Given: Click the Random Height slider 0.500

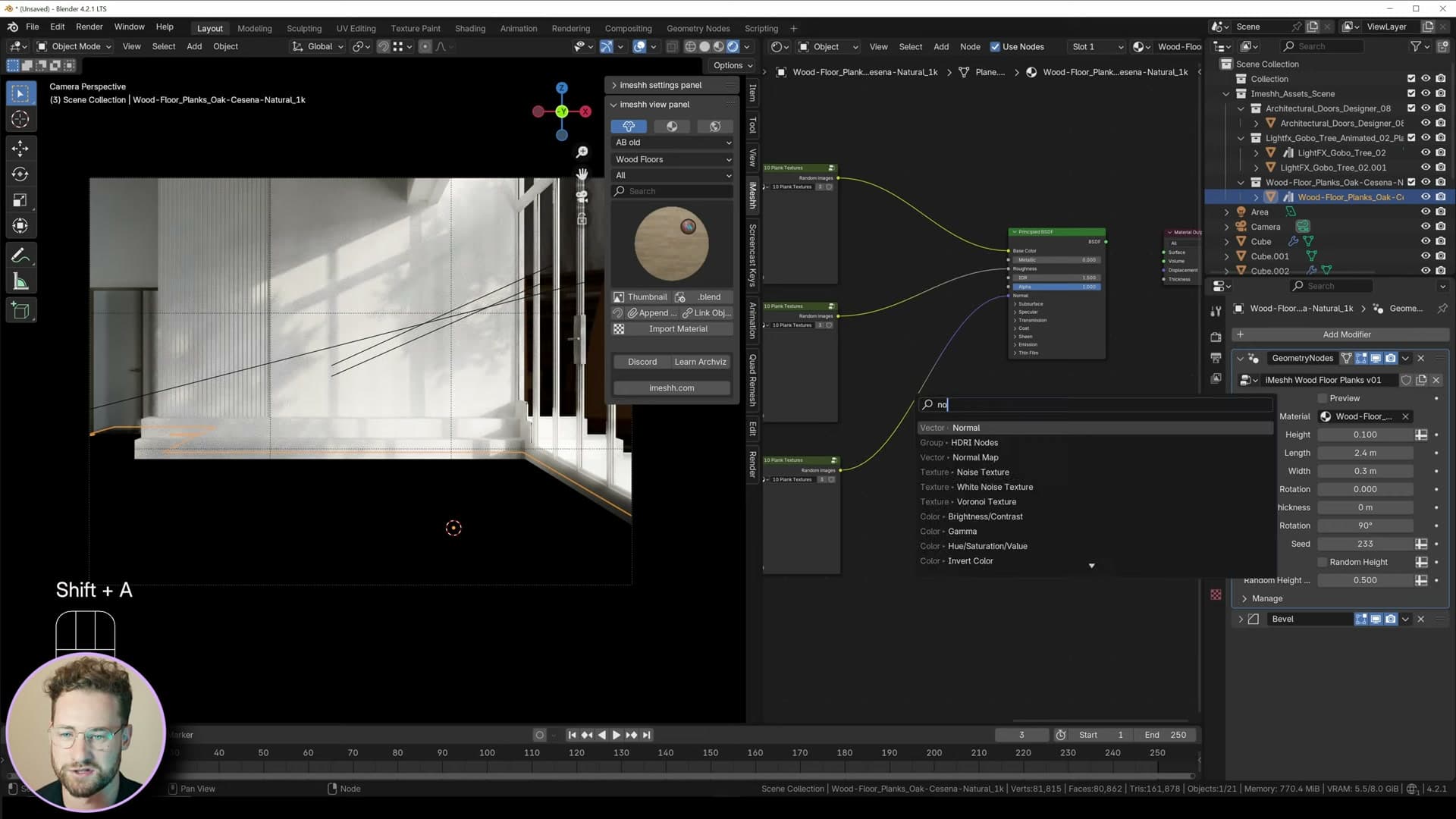Looking at the screenshot, I should [1365, 581].
